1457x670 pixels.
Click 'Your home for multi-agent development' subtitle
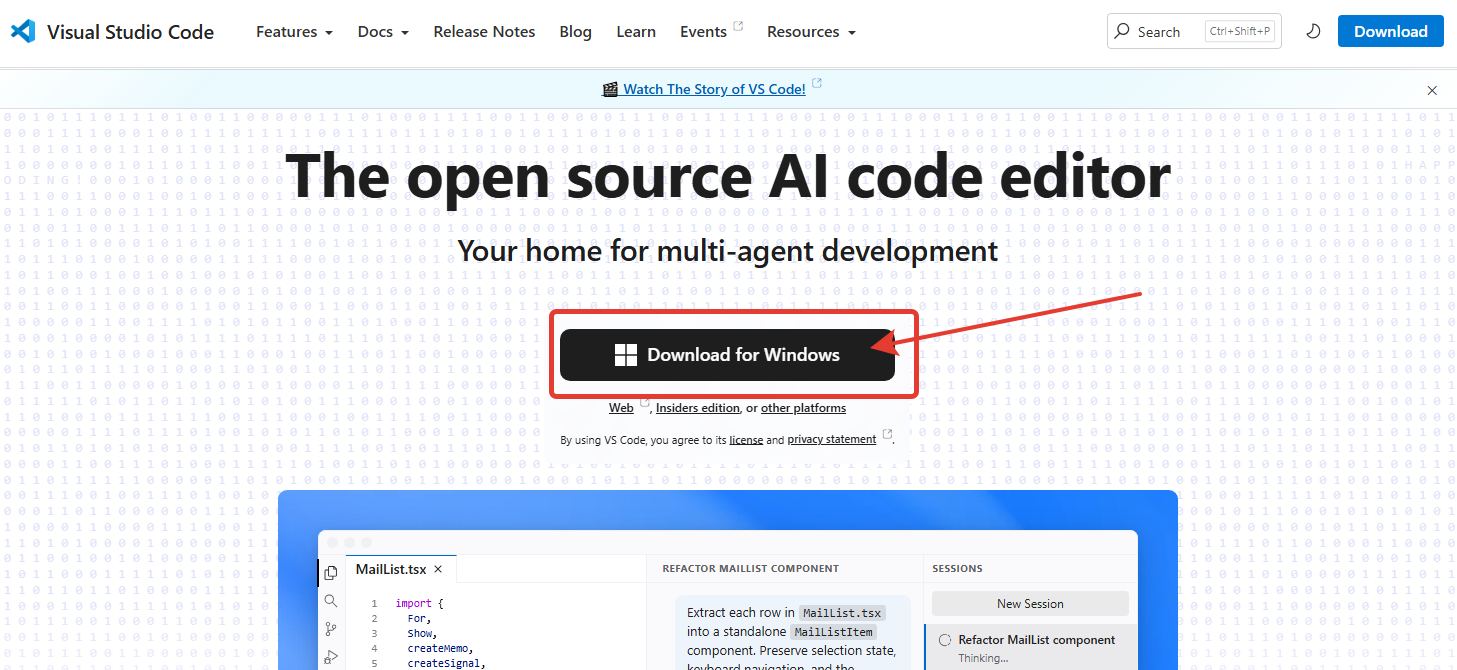[728, 250]
